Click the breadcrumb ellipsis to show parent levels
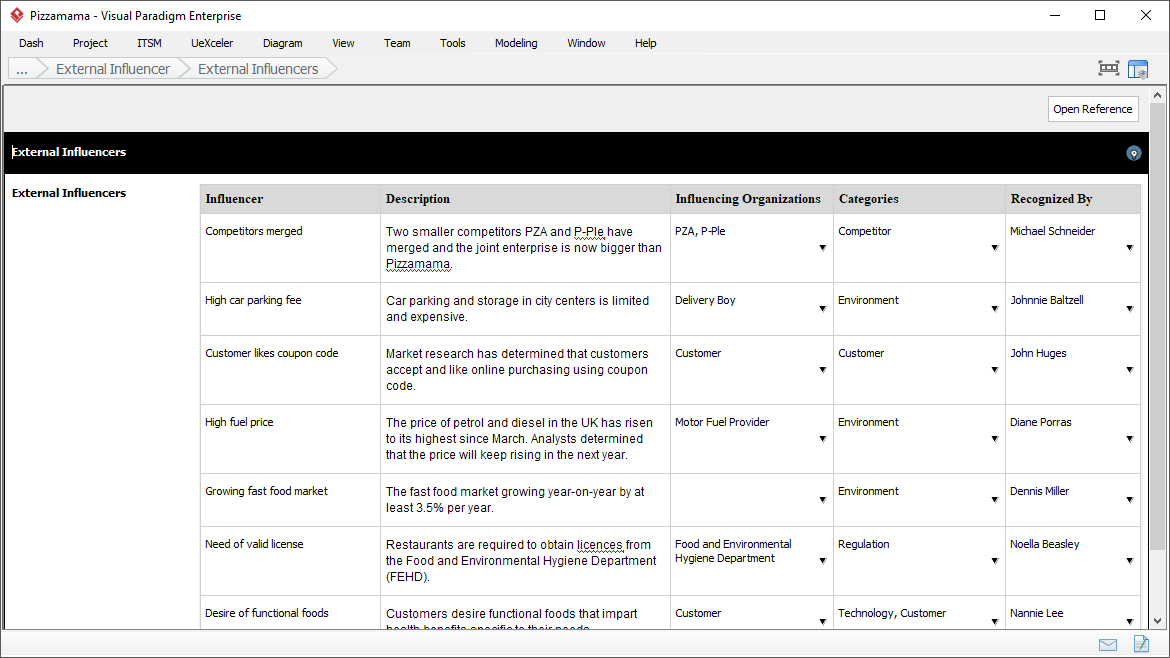The height and width of the screenshot is (658, 1170). [x=22, y=69]
